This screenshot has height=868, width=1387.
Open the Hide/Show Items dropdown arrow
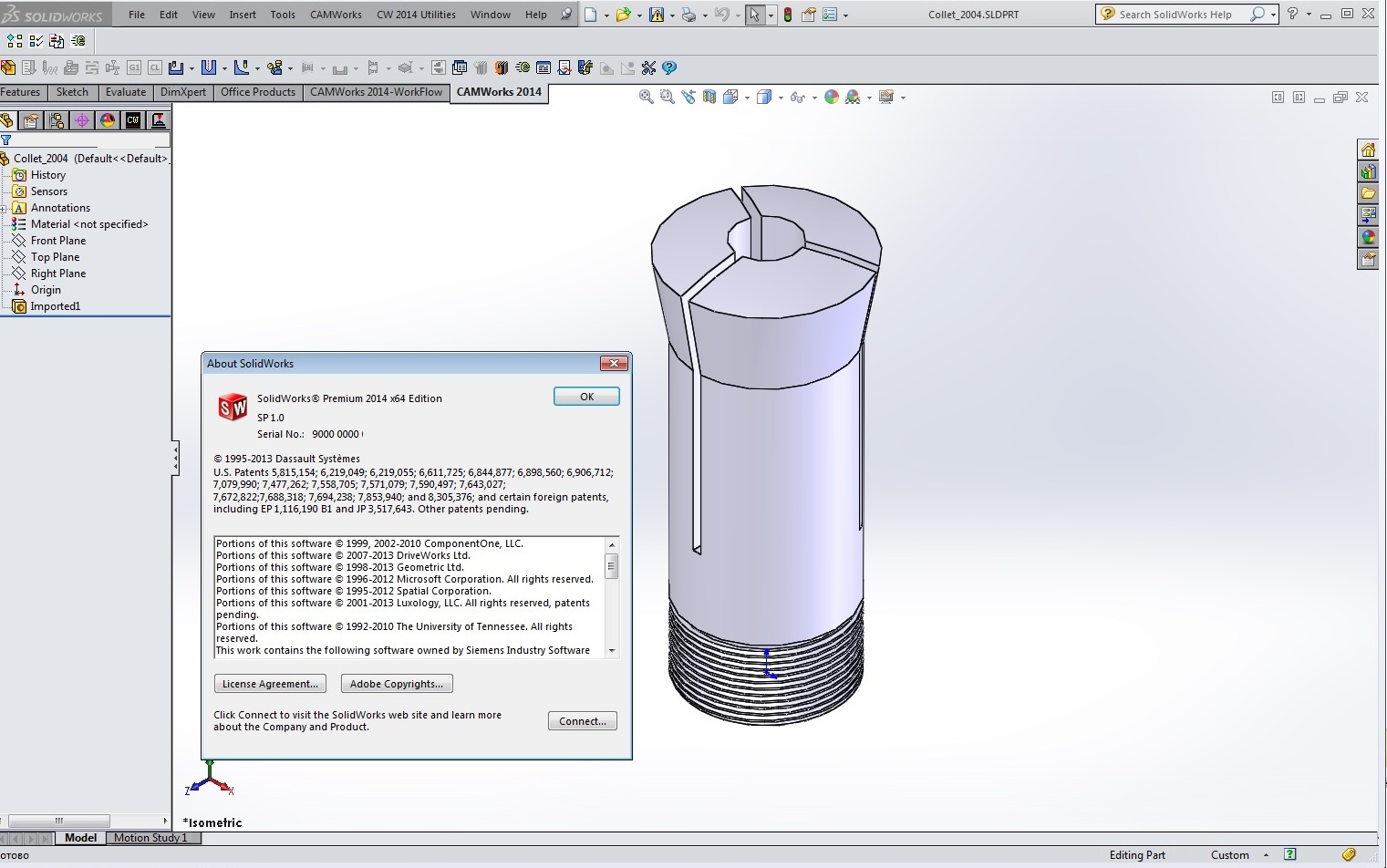(813, 98)
